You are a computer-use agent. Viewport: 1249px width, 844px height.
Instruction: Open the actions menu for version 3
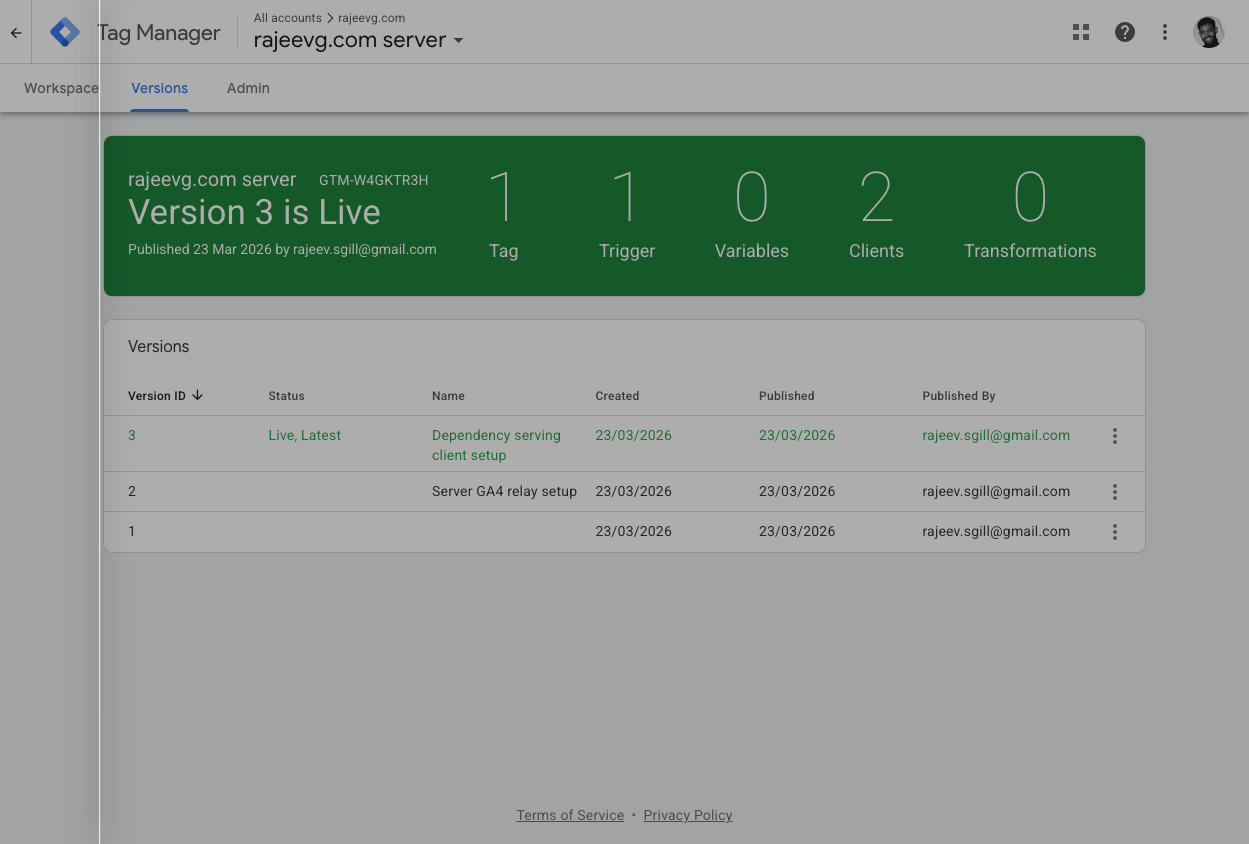(x=1114, y=436)
